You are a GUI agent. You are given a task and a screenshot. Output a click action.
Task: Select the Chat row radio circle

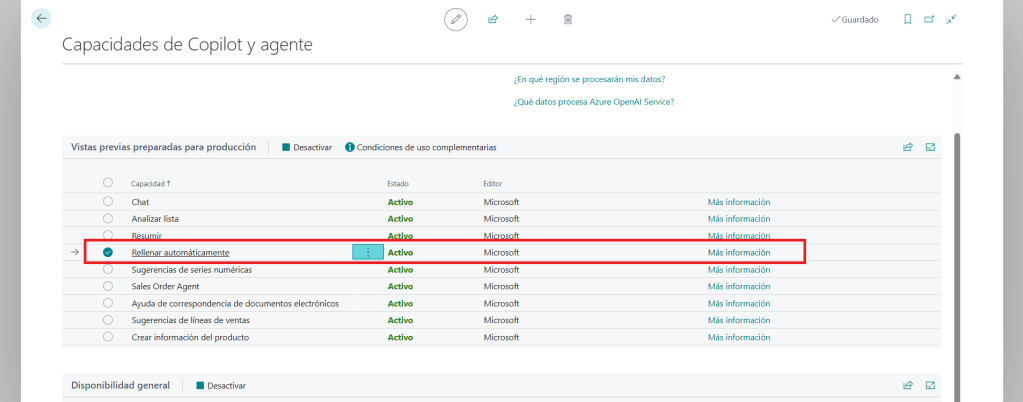click(108, 202)
